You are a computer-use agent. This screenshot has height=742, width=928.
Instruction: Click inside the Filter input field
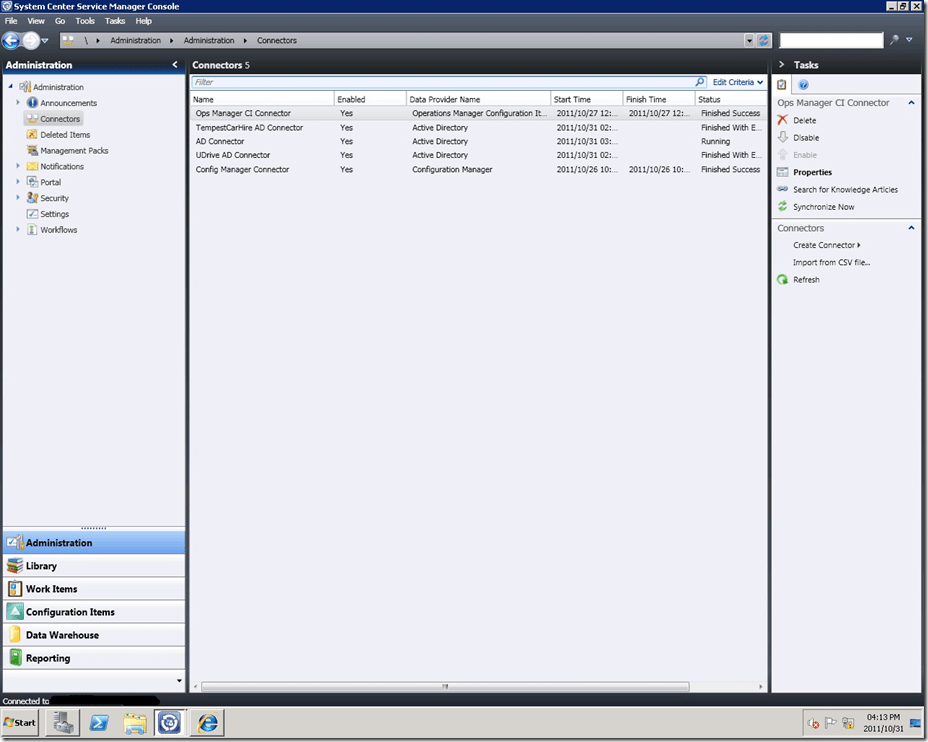(440, 82)
